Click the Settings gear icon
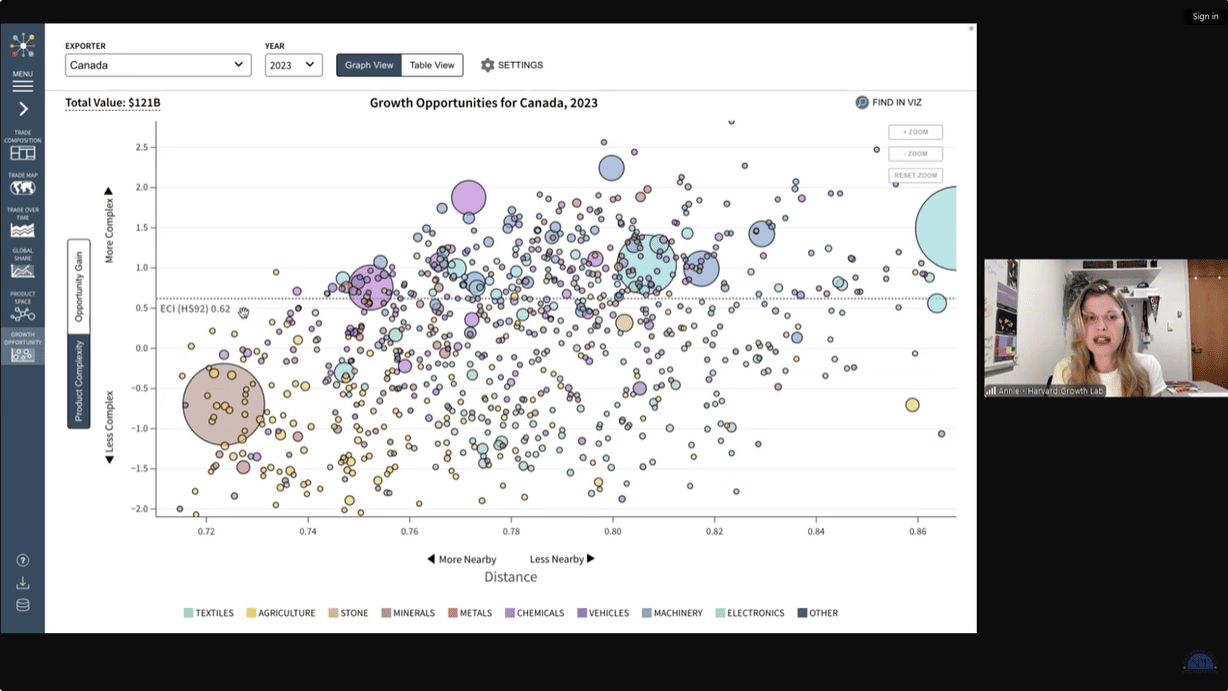 (x=487, y=64)
